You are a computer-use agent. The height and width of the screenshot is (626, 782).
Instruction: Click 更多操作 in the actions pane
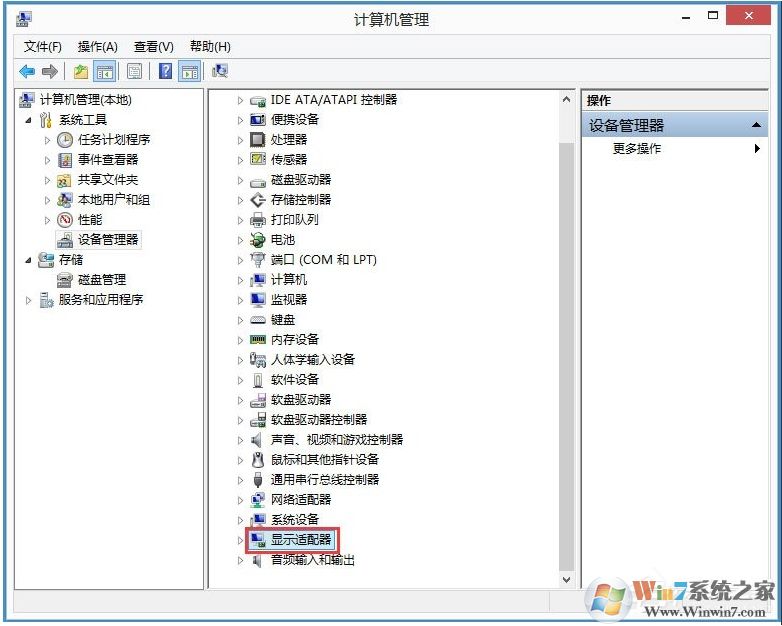click(x=636, y=149)
